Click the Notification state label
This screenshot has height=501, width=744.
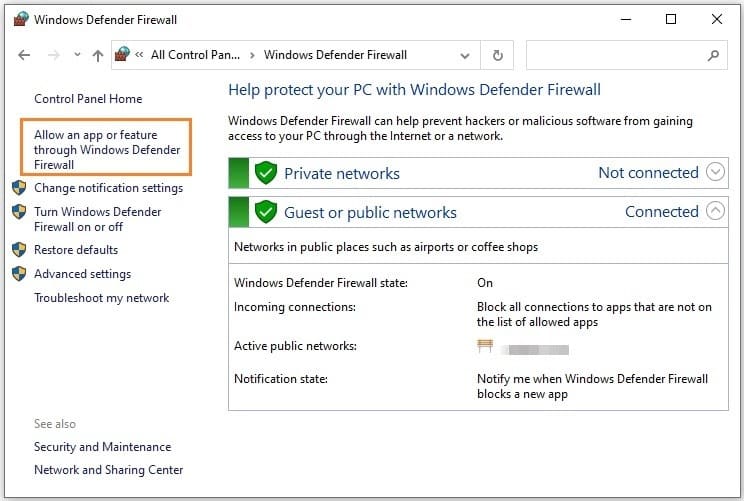(x=281, y=379)
